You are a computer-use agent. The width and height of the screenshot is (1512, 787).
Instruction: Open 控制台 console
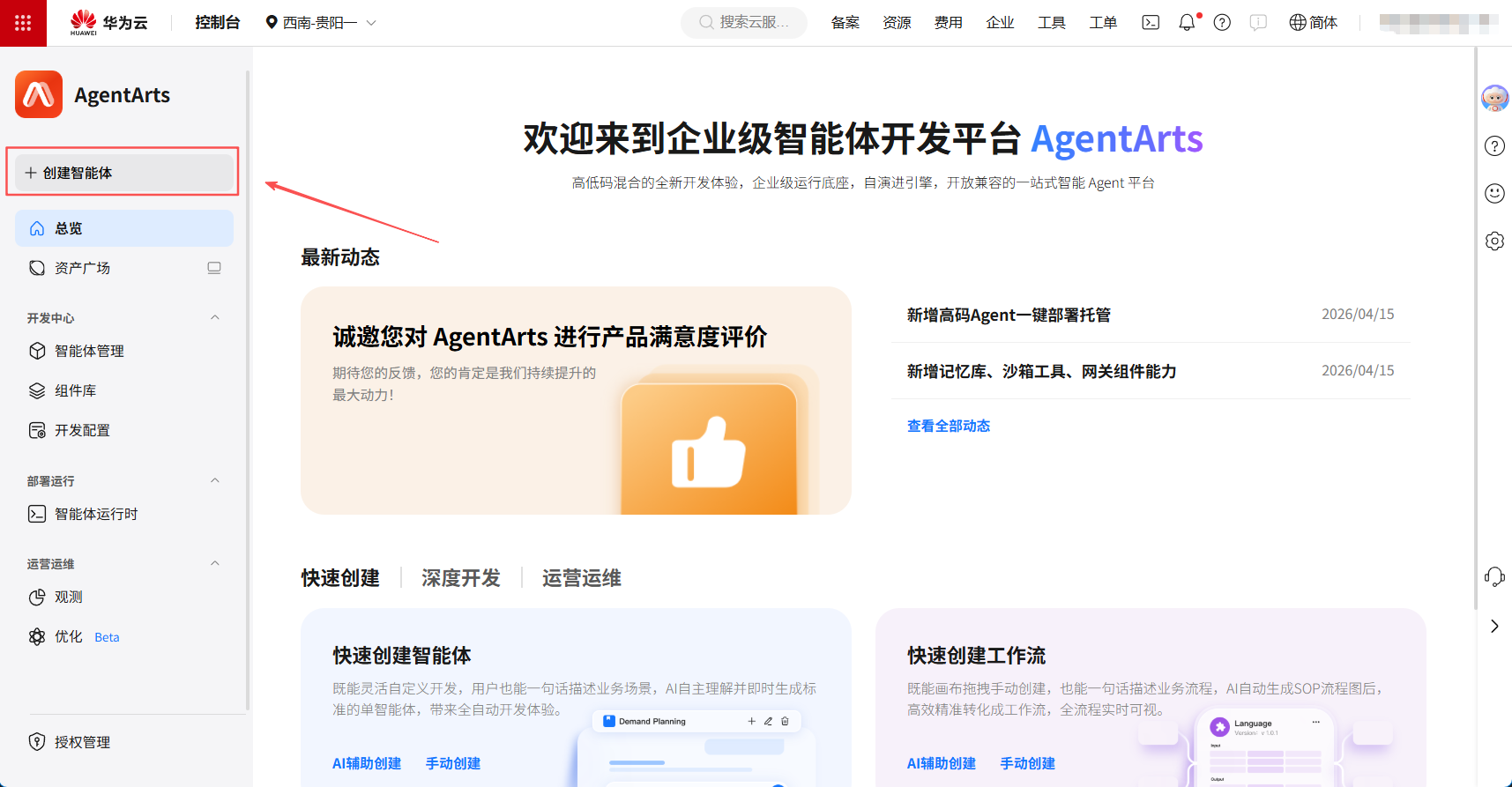[x=218, y=23]
